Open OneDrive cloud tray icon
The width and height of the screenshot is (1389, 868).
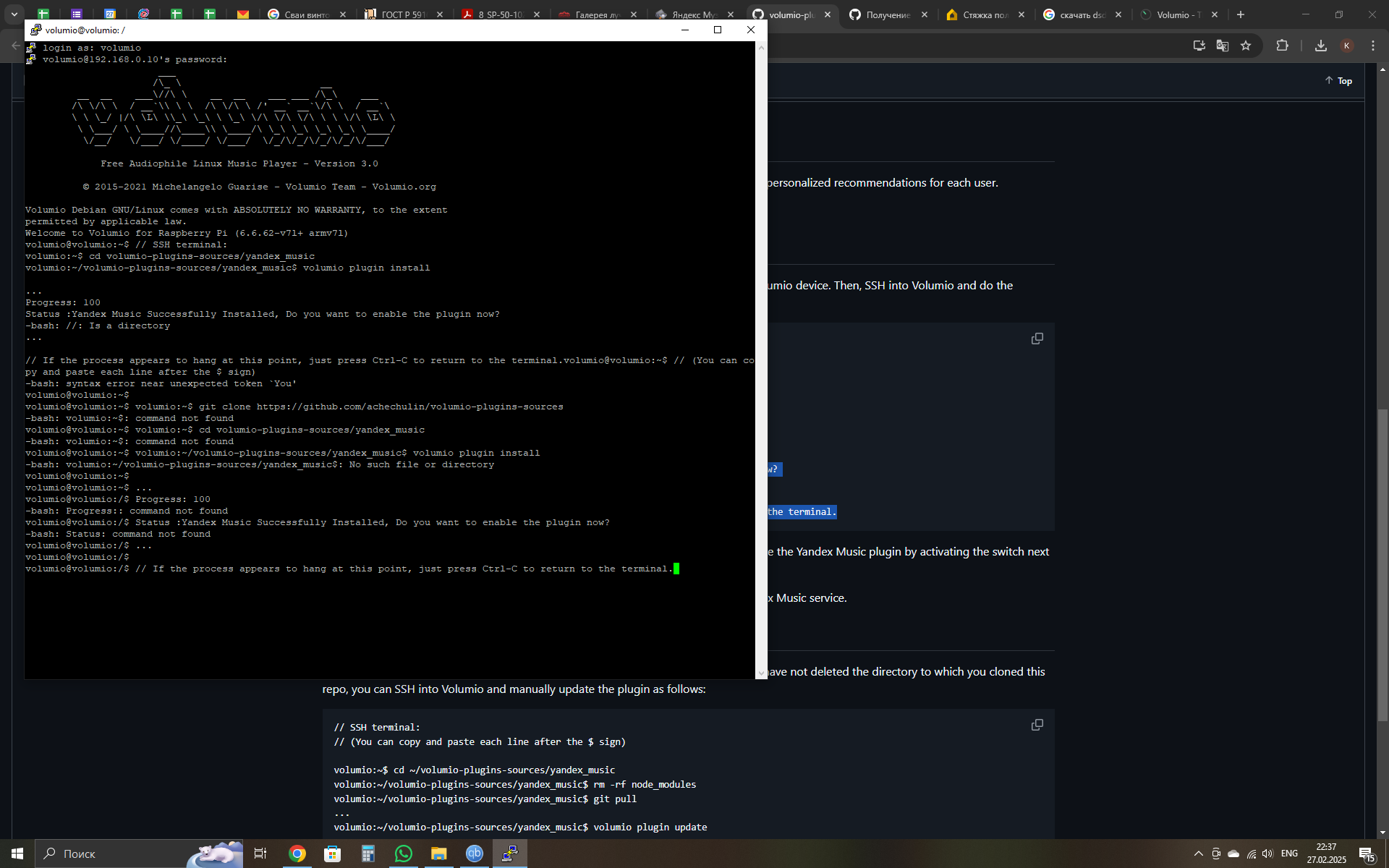(1233, 854)
